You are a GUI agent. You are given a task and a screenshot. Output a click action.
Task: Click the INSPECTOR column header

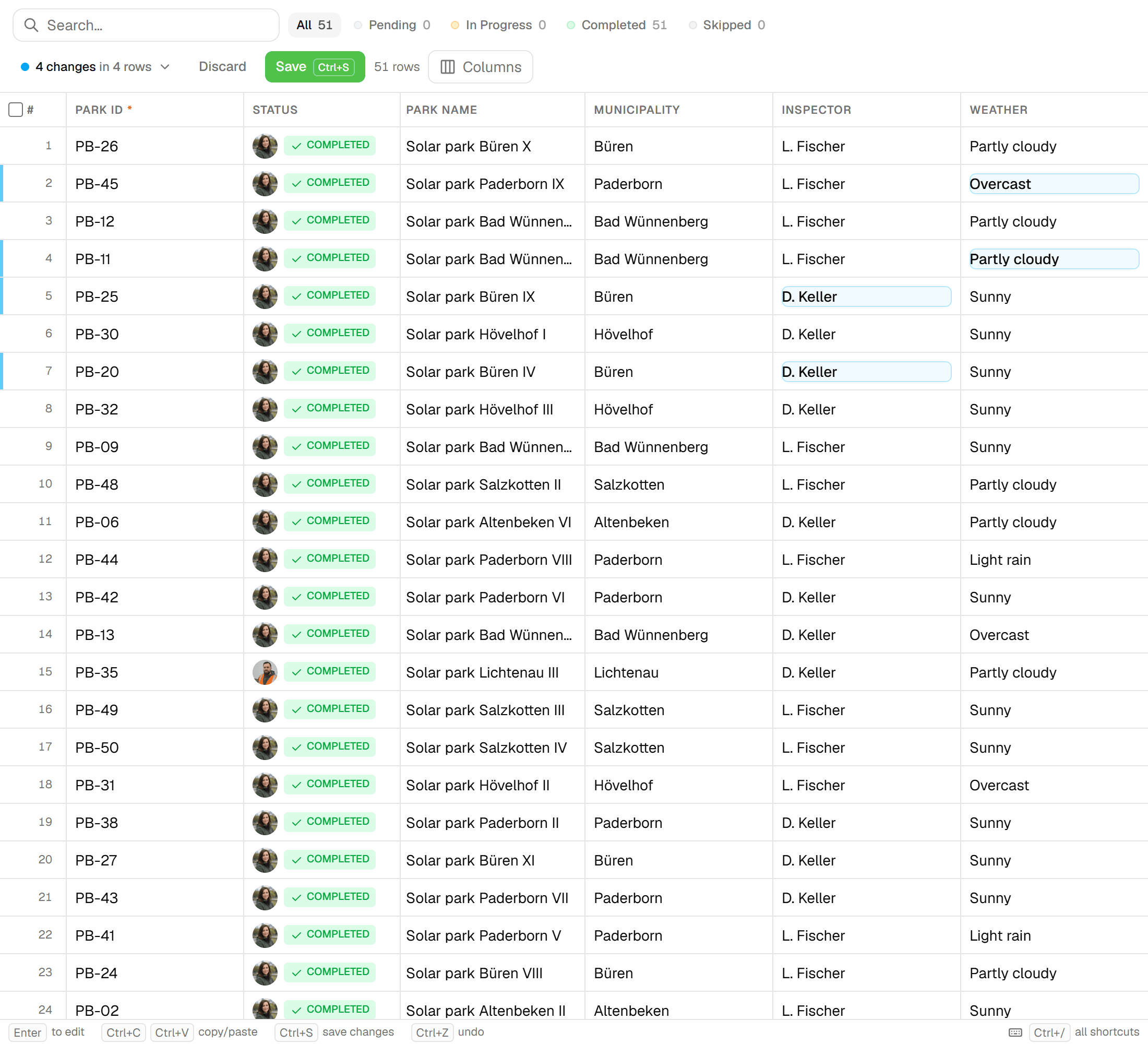(867, 109)
